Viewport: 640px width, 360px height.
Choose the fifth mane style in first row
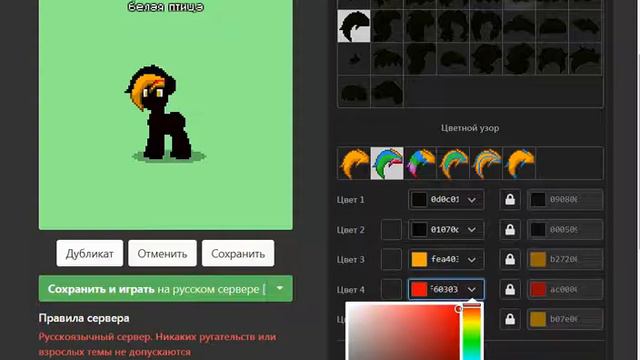[487, 26]
